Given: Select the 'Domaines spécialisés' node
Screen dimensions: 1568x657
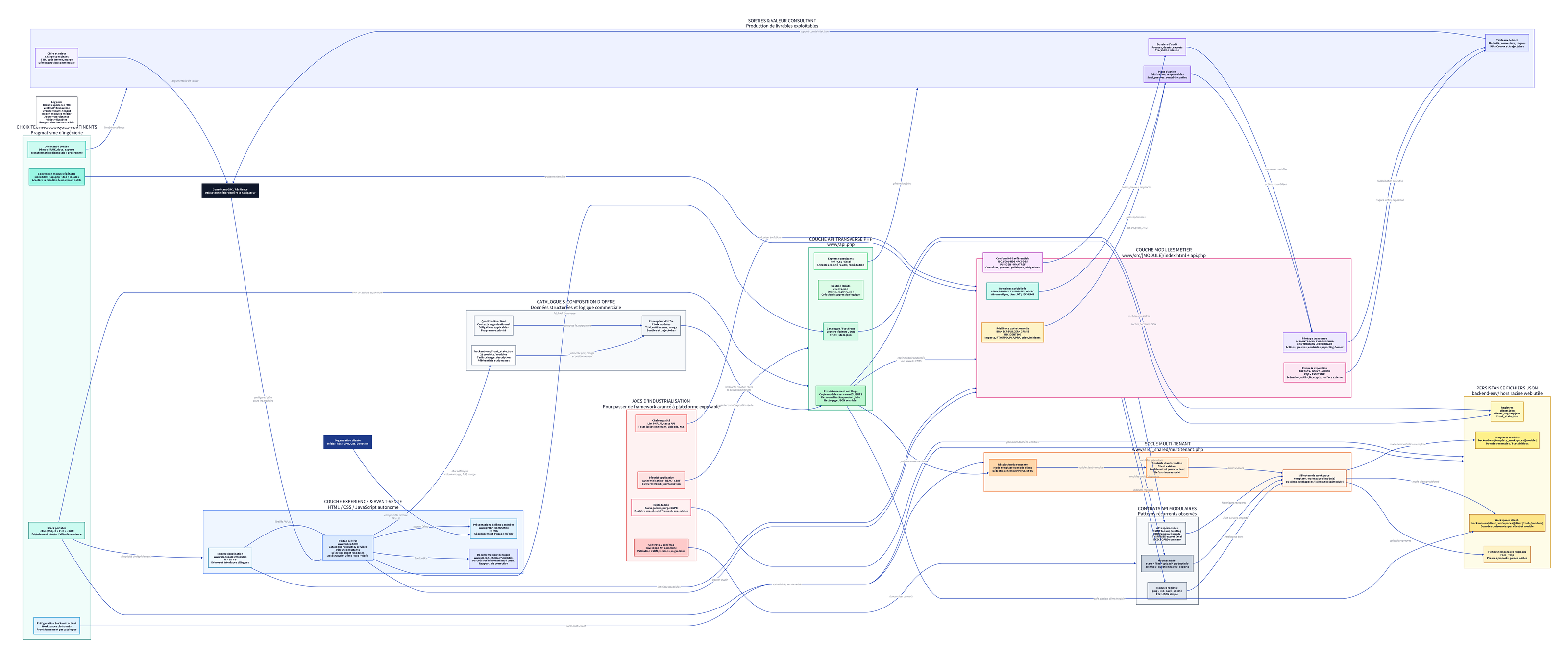Looking at the screenshot, I should click(x=1012, y=292).
